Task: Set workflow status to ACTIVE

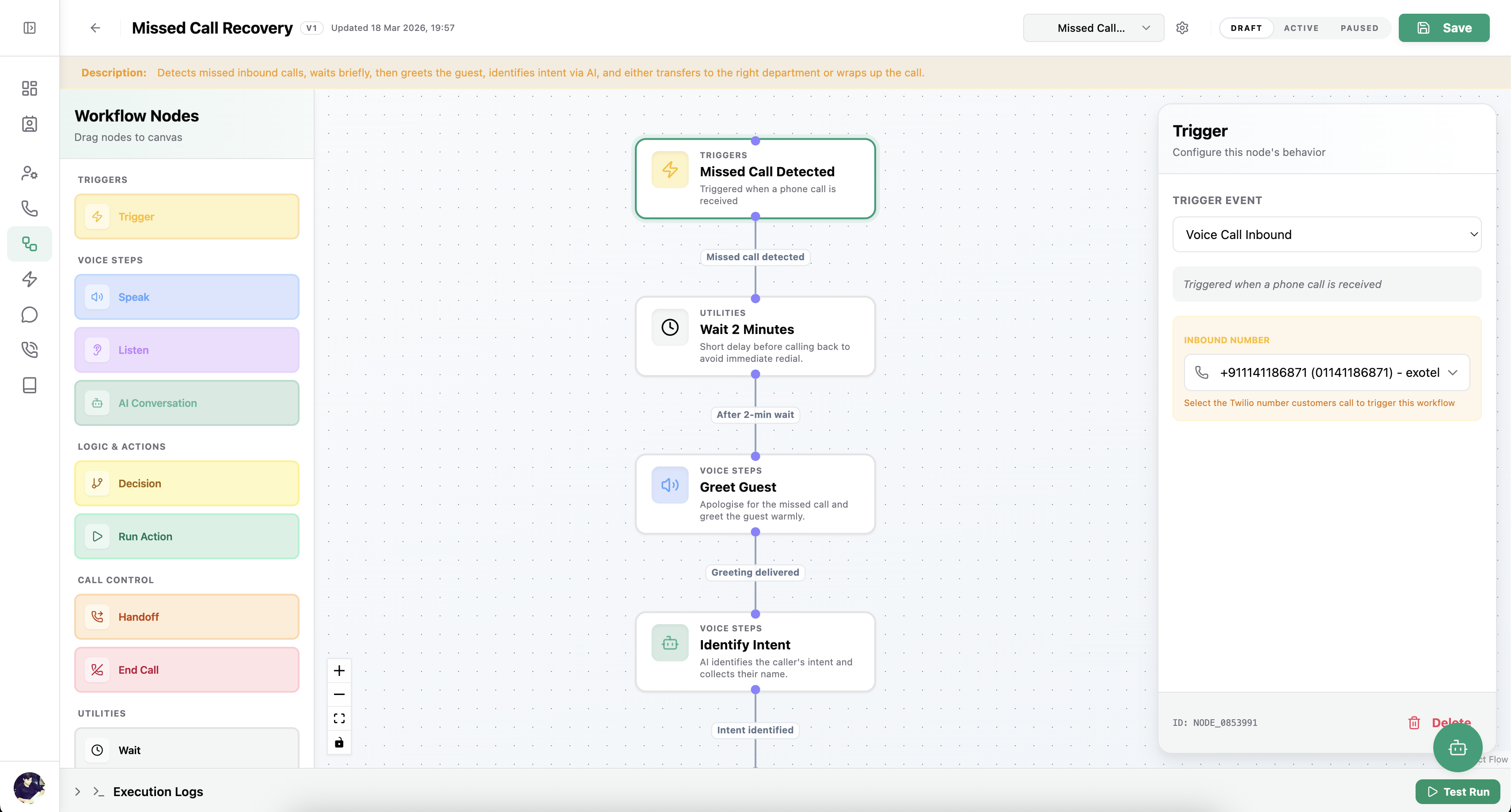Action: (1300, 27)
